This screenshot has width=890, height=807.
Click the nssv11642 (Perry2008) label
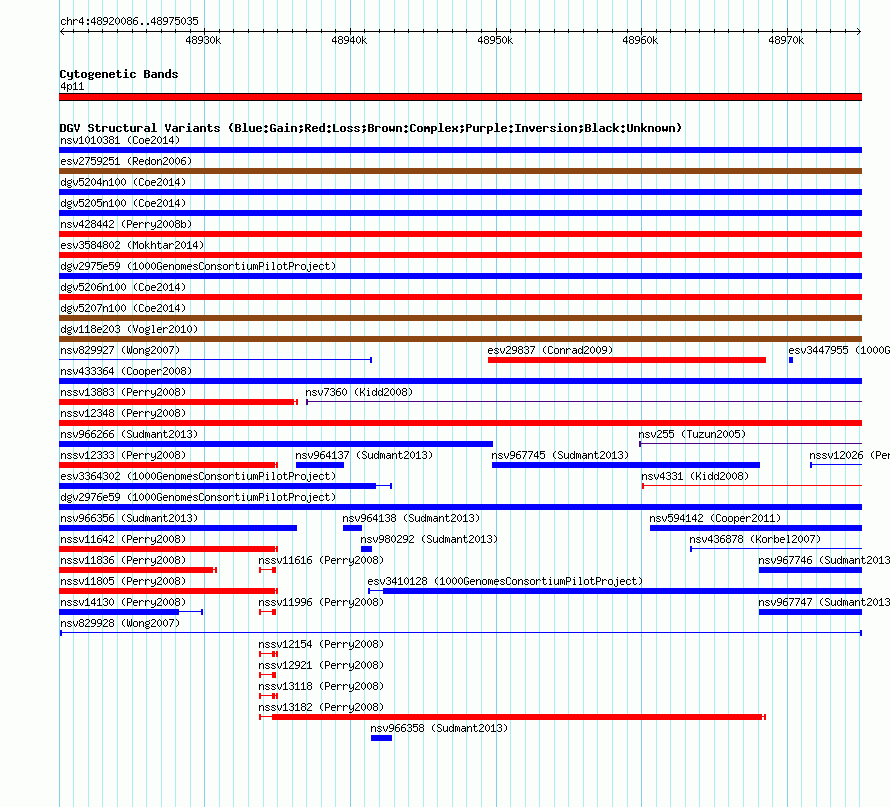123,539
